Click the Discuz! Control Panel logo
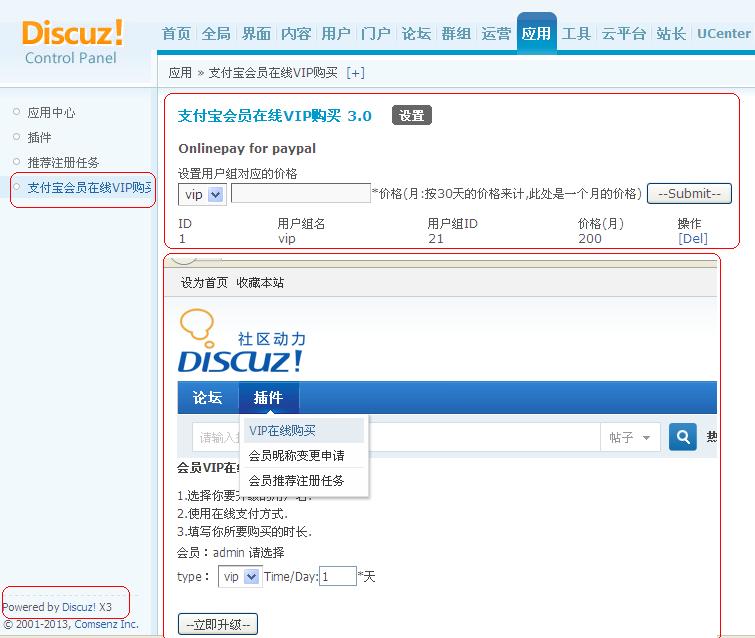 pyautogui.click(x=72, y=41)
